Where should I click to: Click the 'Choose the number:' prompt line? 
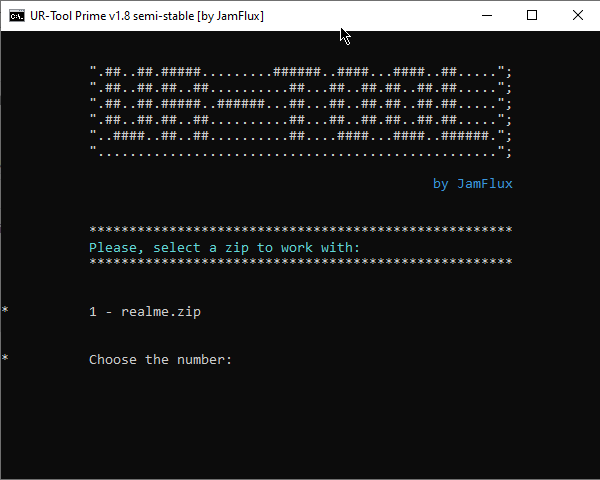click(160, 360)
